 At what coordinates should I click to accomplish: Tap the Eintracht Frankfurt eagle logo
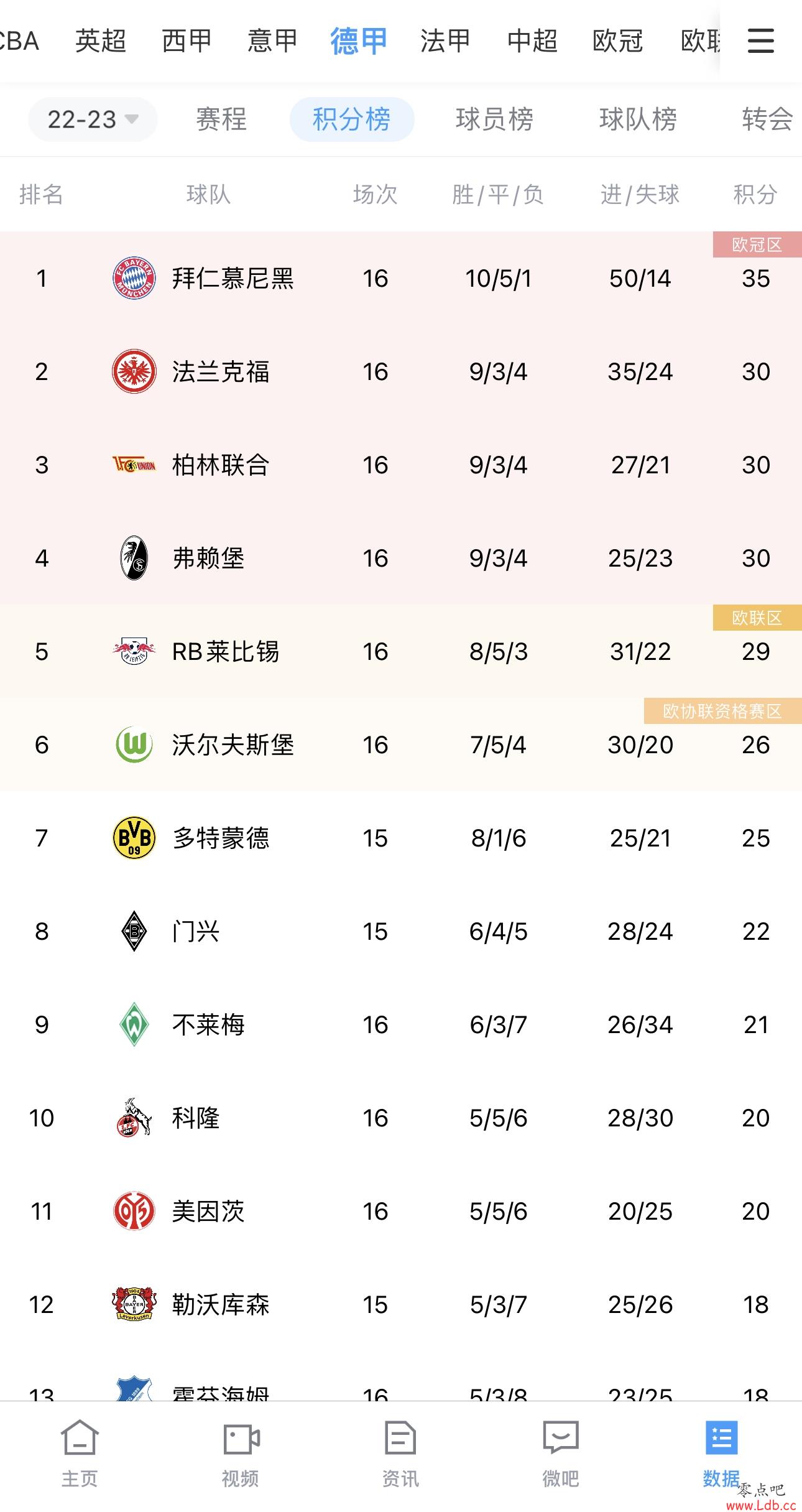pyautogui.click(x=134, y=371)
